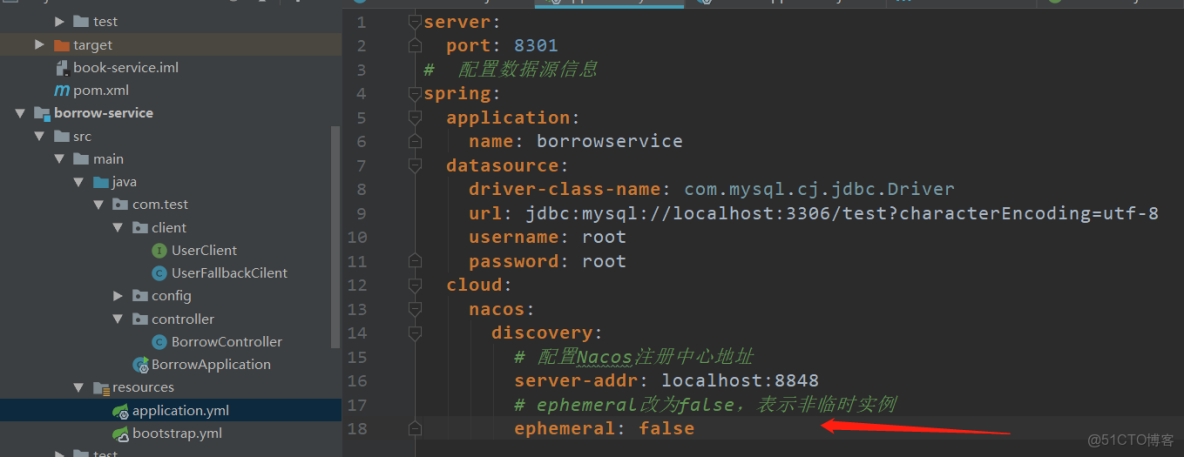
Task: Click the Maven pom.xml file icon
Action: coord(62,91)
